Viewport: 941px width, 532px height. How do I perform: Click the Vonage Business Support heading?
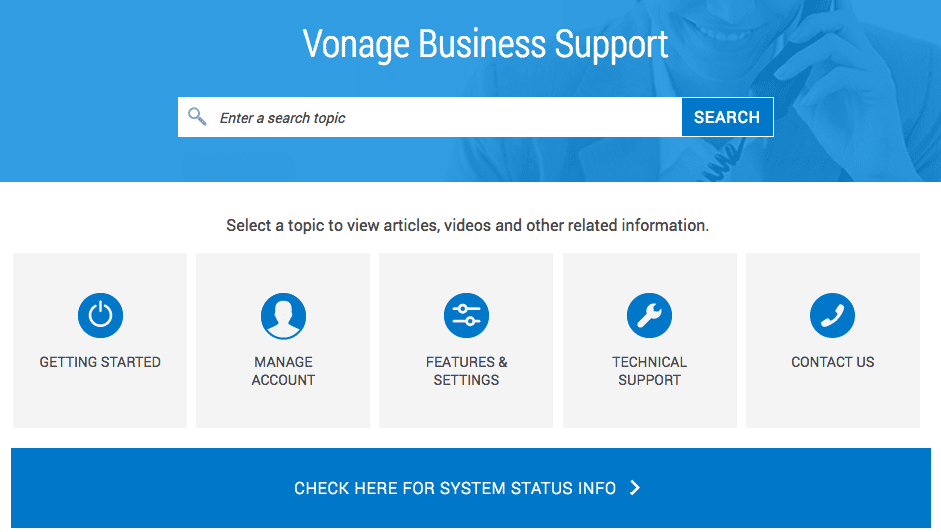coord(485,44)
